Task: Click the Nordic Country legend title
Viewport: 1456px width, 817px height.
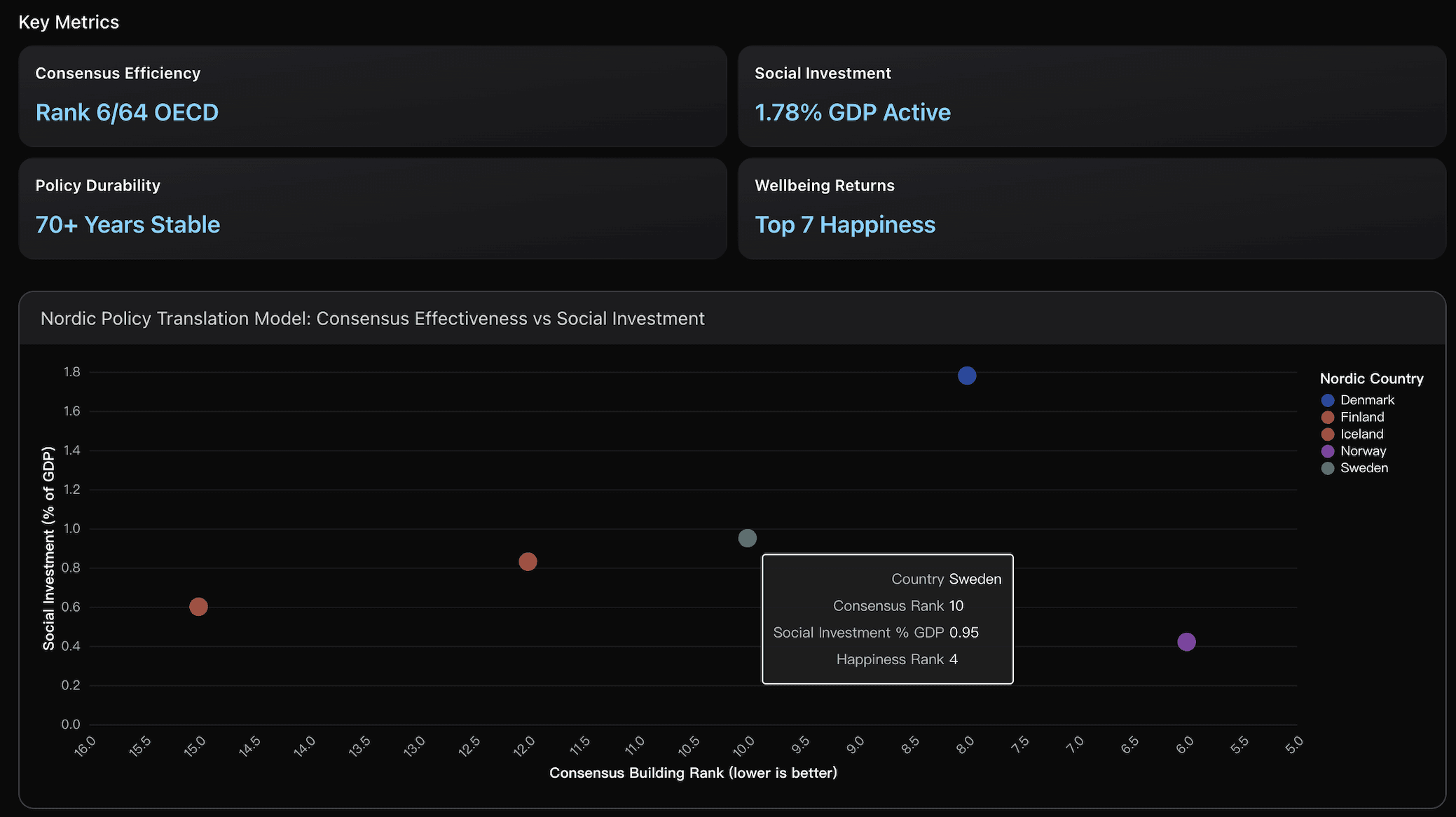Action: click(1371, 378)
